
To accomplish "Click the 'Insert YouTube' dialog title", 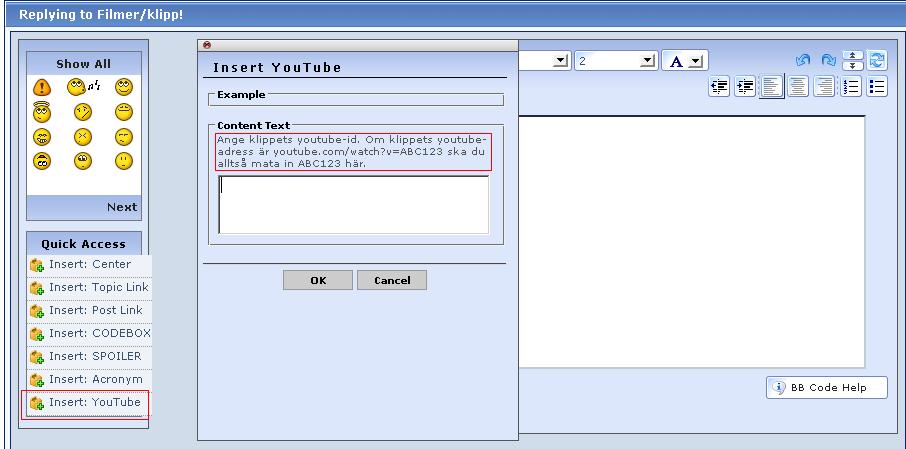I will click(x=277, y=68).
